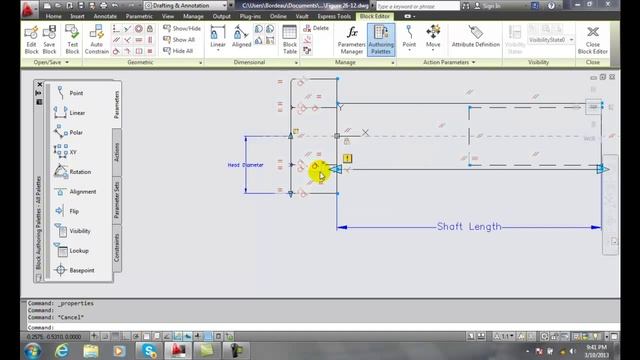Expand the Action Parameters panel
Viewport: 640px width, 360px height.
pyautogui.click(x=449, y=62)
